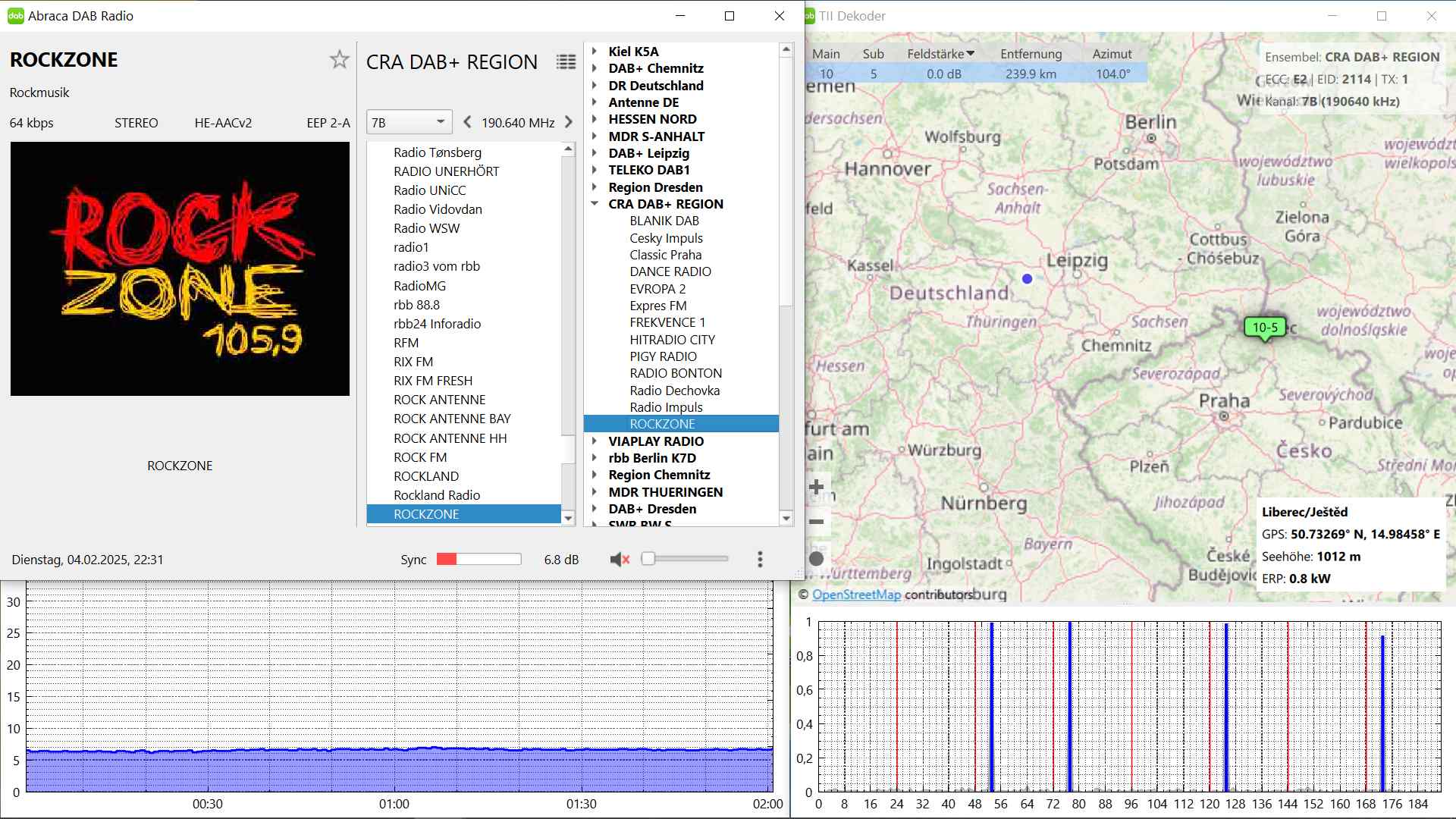This screenshot has height=819, width=1456.
Task: Select ROCK ANTENNE in the service list
Action: click(439, 400)
